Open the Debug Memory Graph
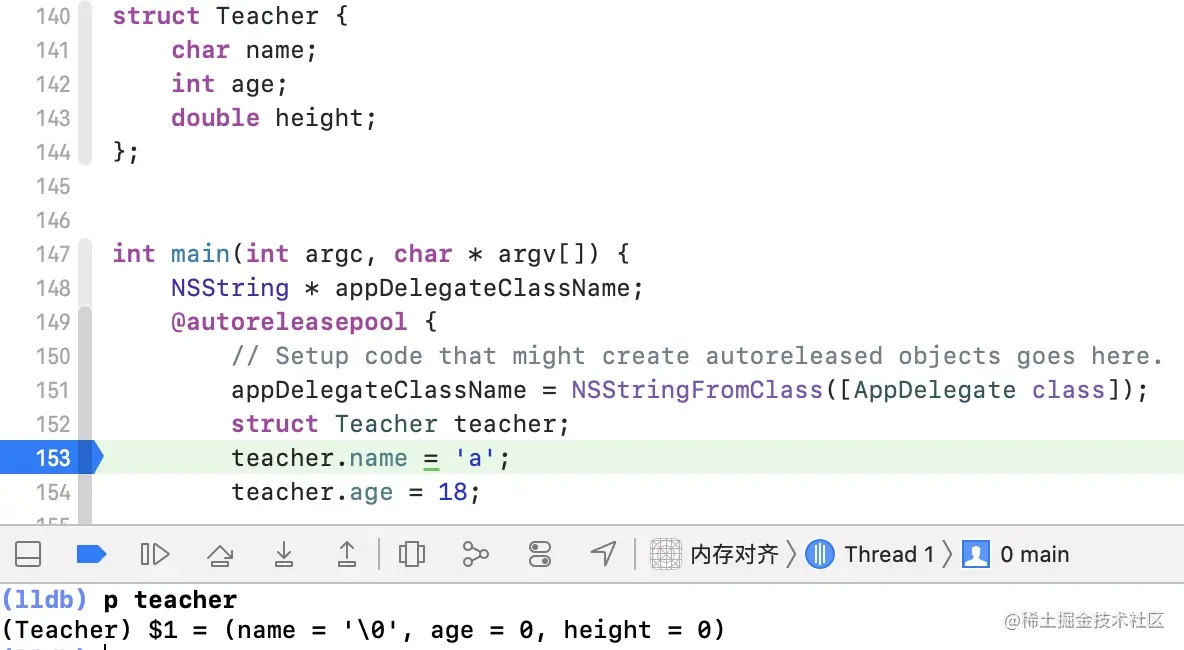The width and height of the screenshot is (1184, 650). (475, 554)
